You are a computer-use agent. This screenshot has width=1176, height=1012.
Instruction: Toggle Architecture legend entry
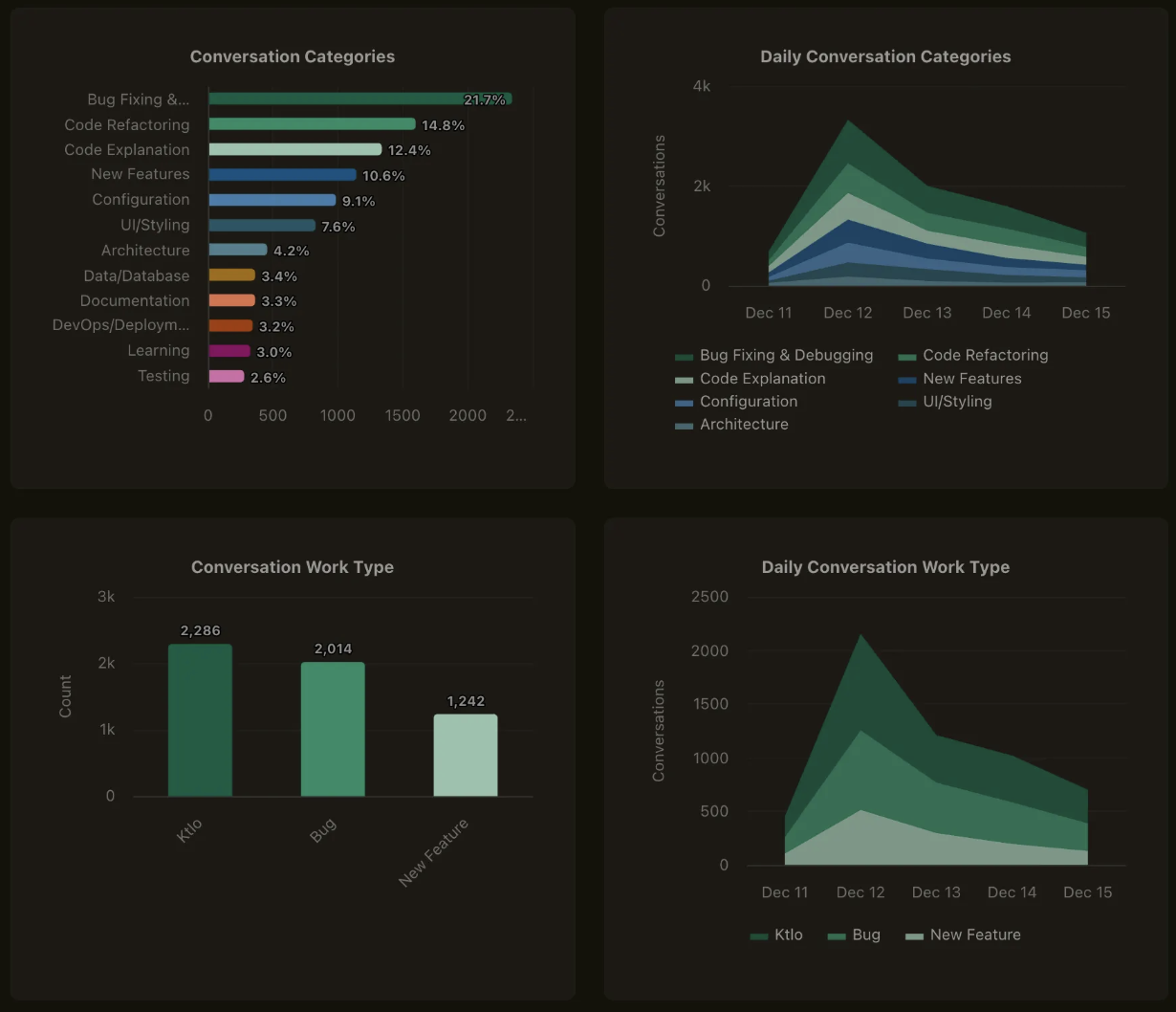731,425
